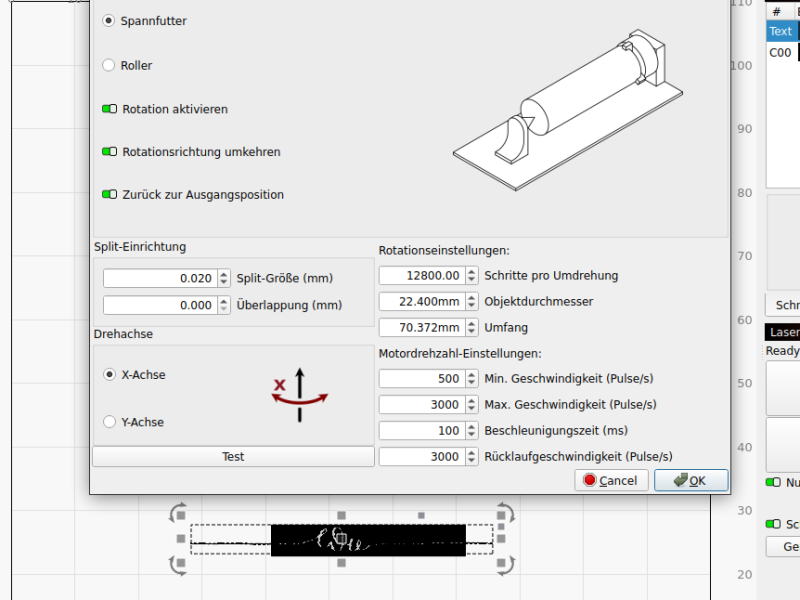Screen dimensions: 800x600
Task: Adjust the Rücklaufgeschwindigkeit spinner arrows
Action: (x=471, y=457)
